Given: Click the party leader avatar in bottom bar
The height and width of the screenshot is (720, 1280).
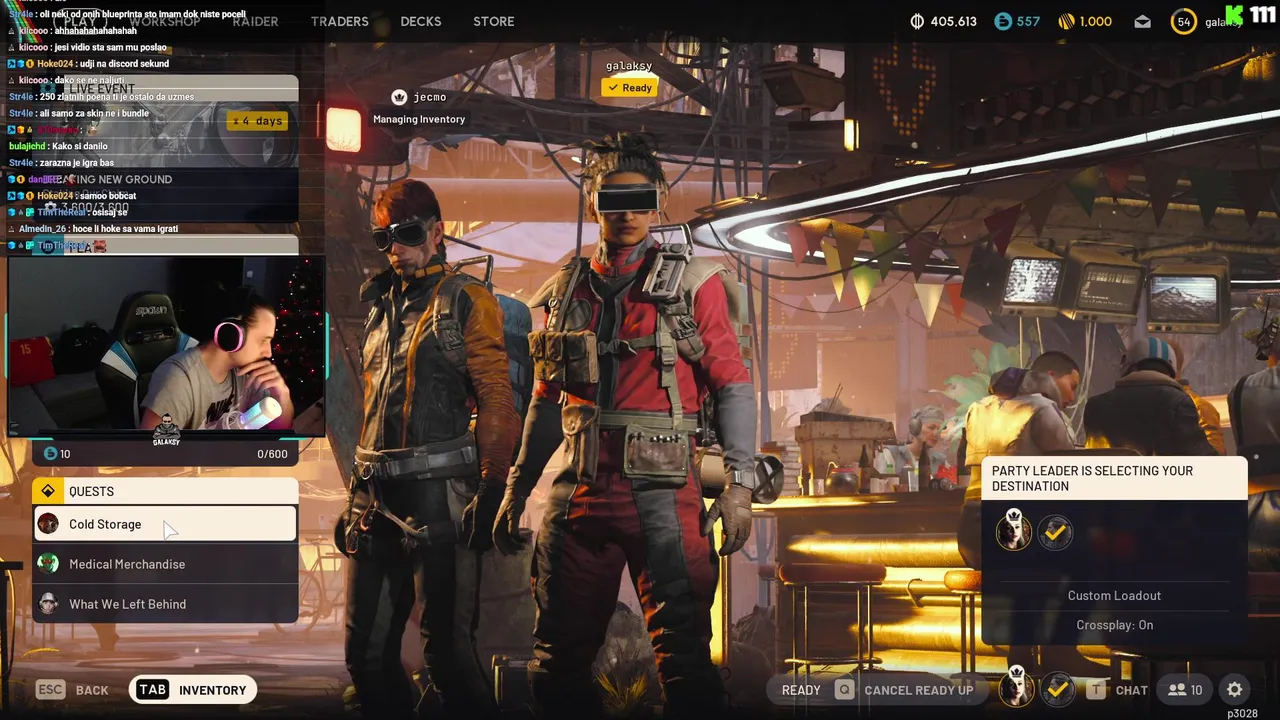Looking at the screenshot, I should pyautogui.click(x=1017, y=688).
